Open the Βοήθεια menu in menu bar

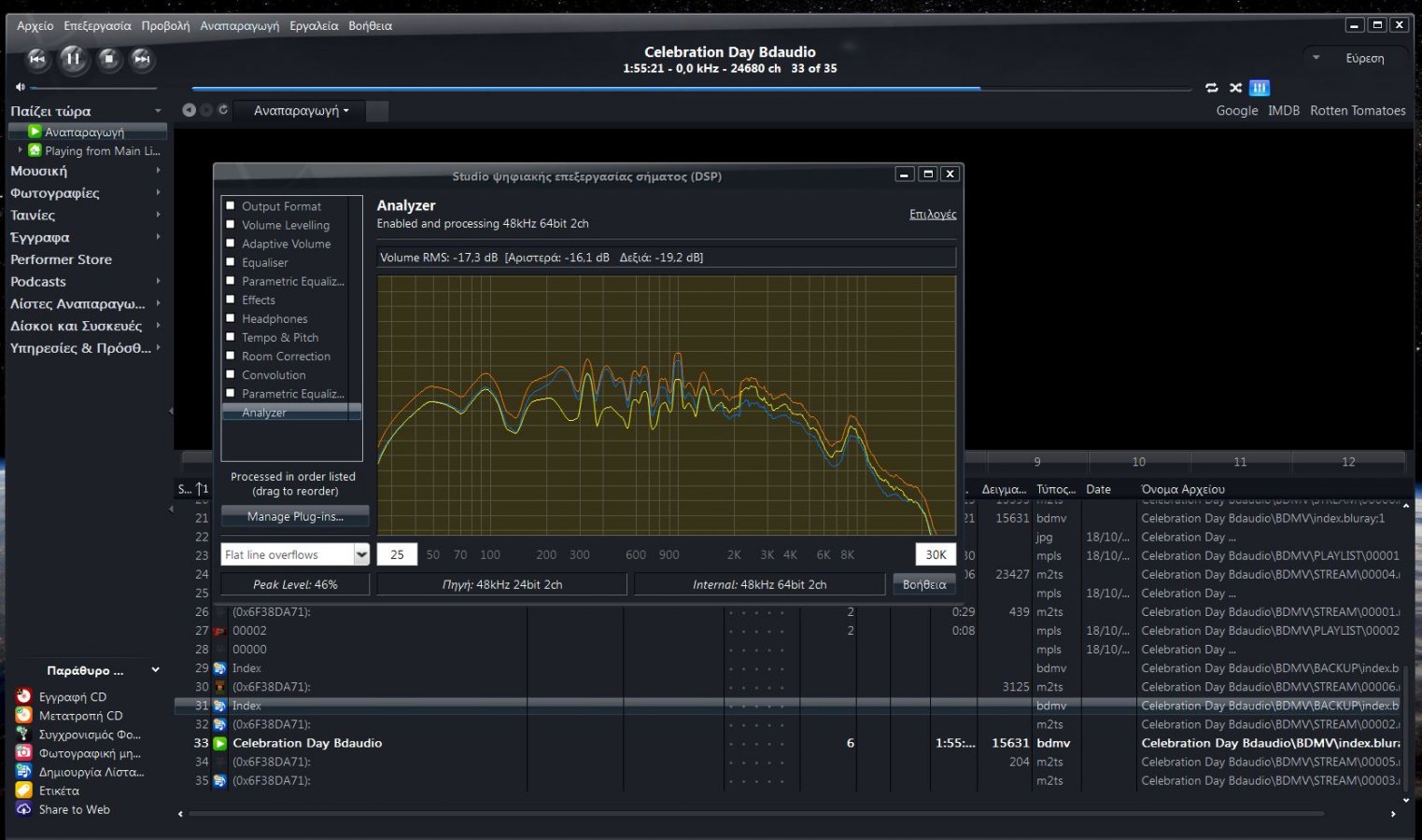tap(370, 26)
